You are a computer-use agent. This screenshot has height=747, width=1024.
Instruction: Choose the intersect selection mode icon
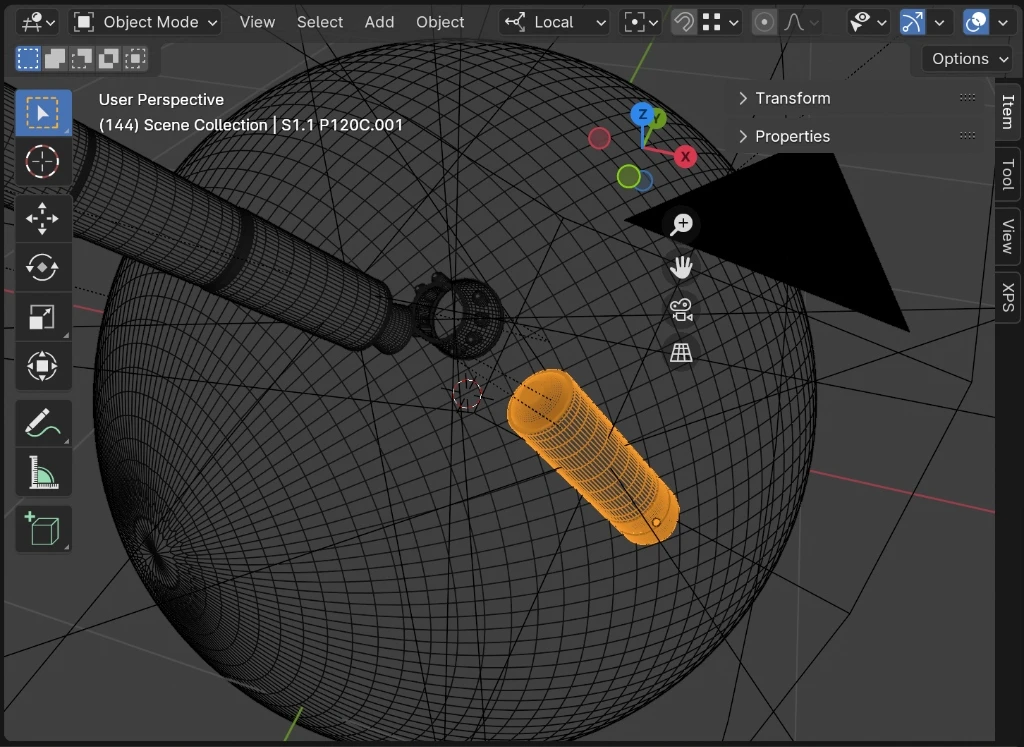coord(135,59)
